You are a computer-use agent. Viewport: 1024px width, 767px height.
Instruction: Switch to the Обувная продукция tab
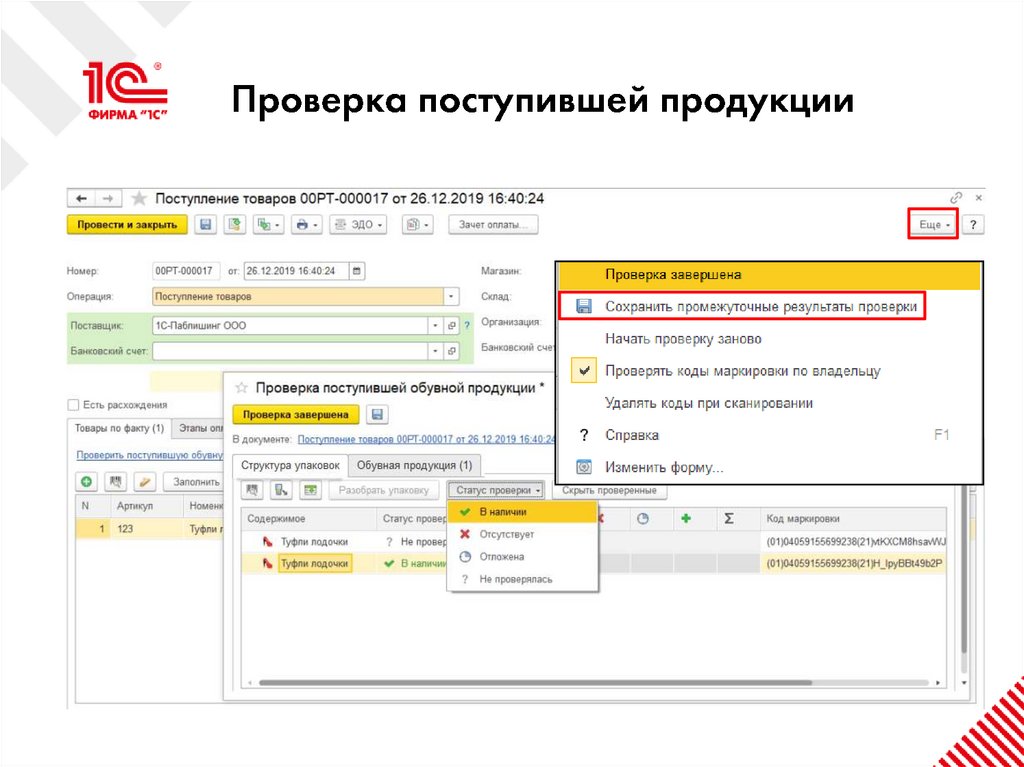(x=416, y=465)
